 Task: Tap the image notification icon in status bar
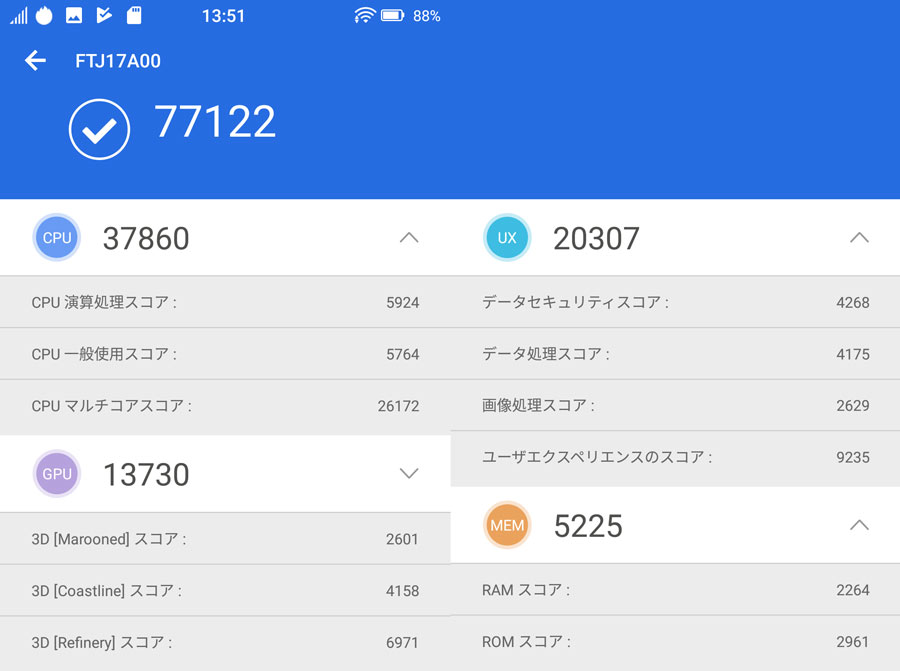click(x=74, y=15)
